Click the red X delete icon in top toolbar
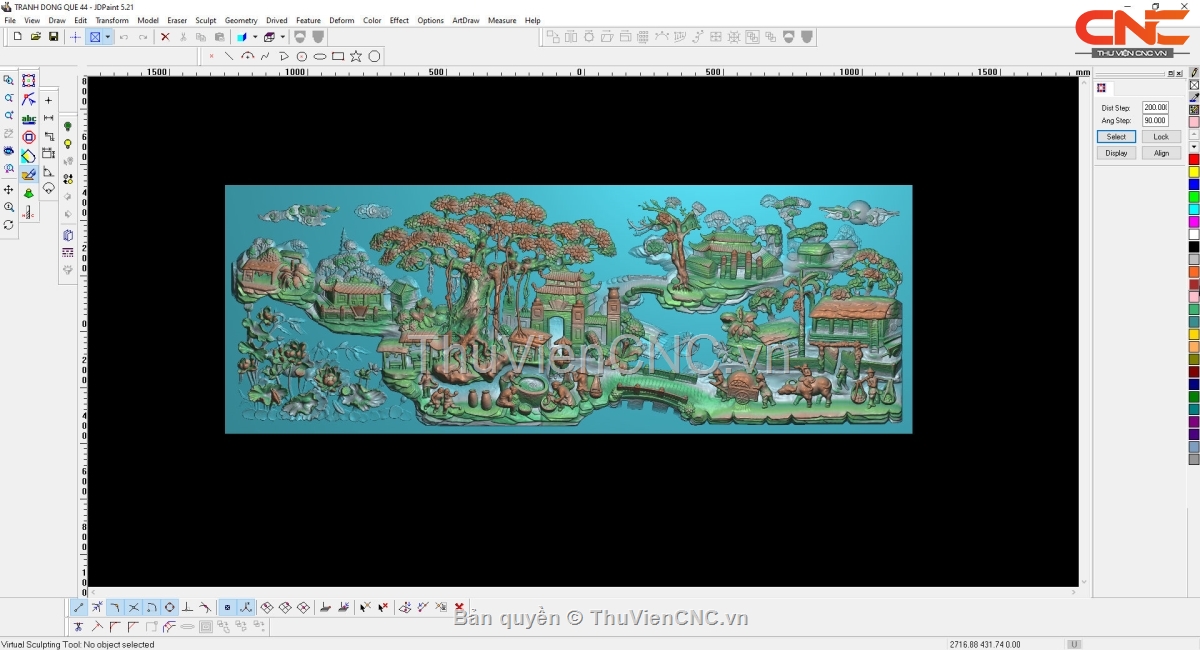 [x=165, y=37]
